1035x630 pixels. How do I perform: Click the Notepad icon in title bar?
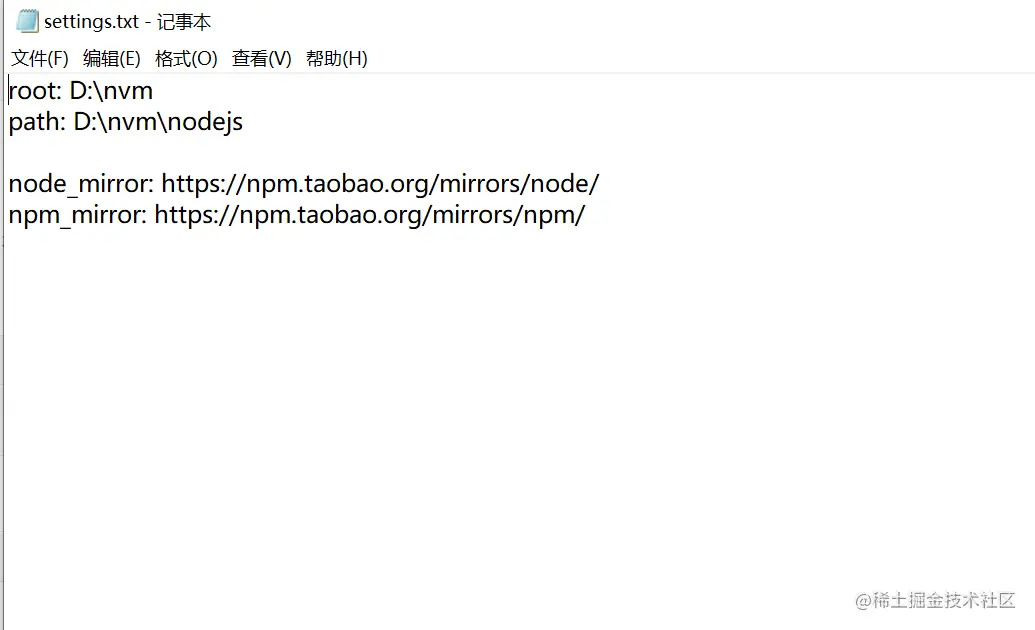tap(28, 21)
